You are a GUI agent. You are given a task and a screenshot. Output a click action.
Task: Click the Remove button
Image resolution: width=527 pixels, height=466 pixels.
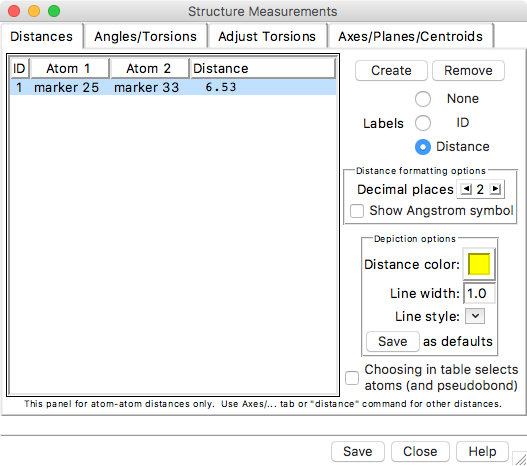(x=468, y=71)
